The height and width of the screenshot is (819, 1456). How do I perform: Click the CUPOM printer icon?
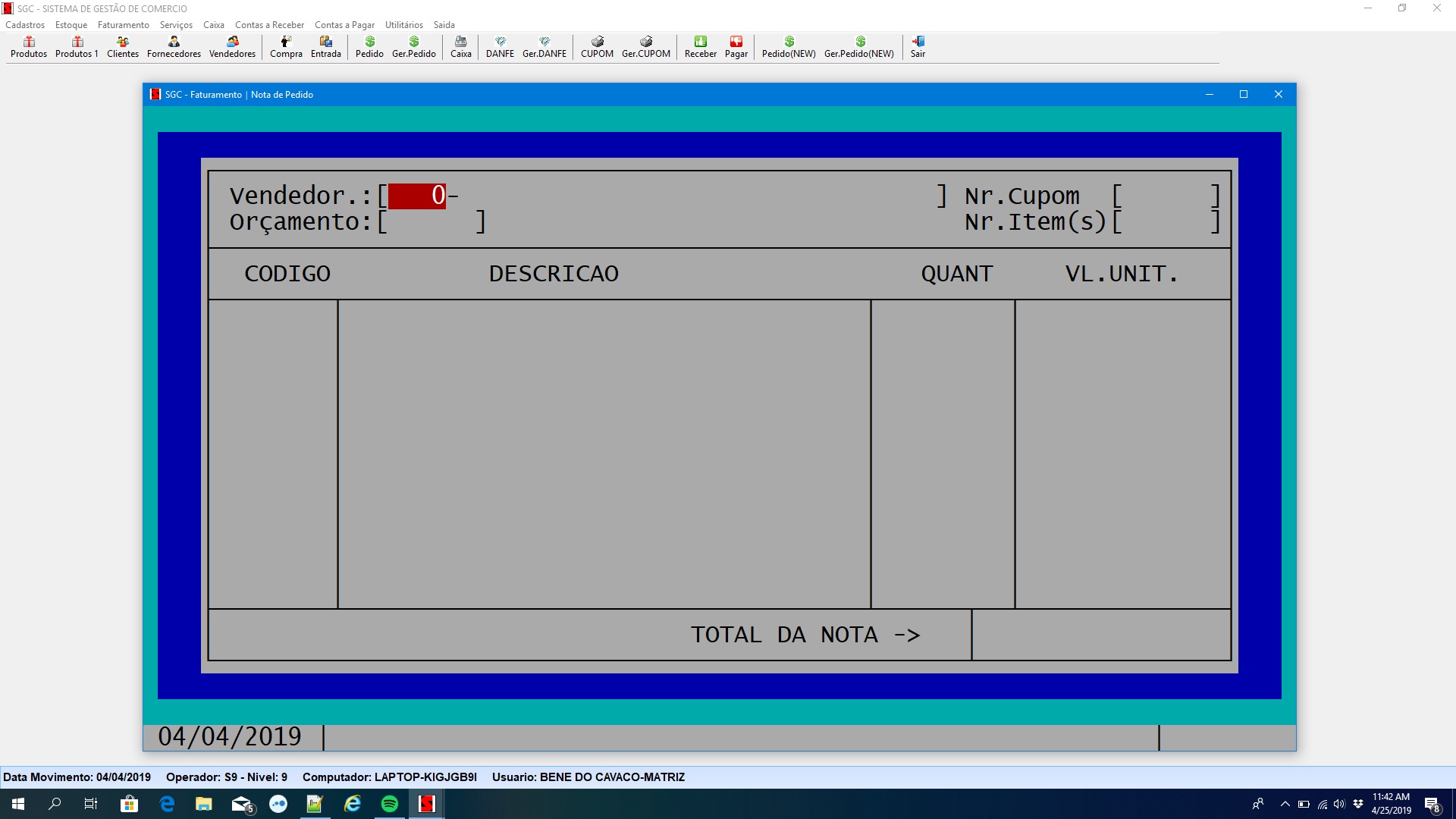597,46
